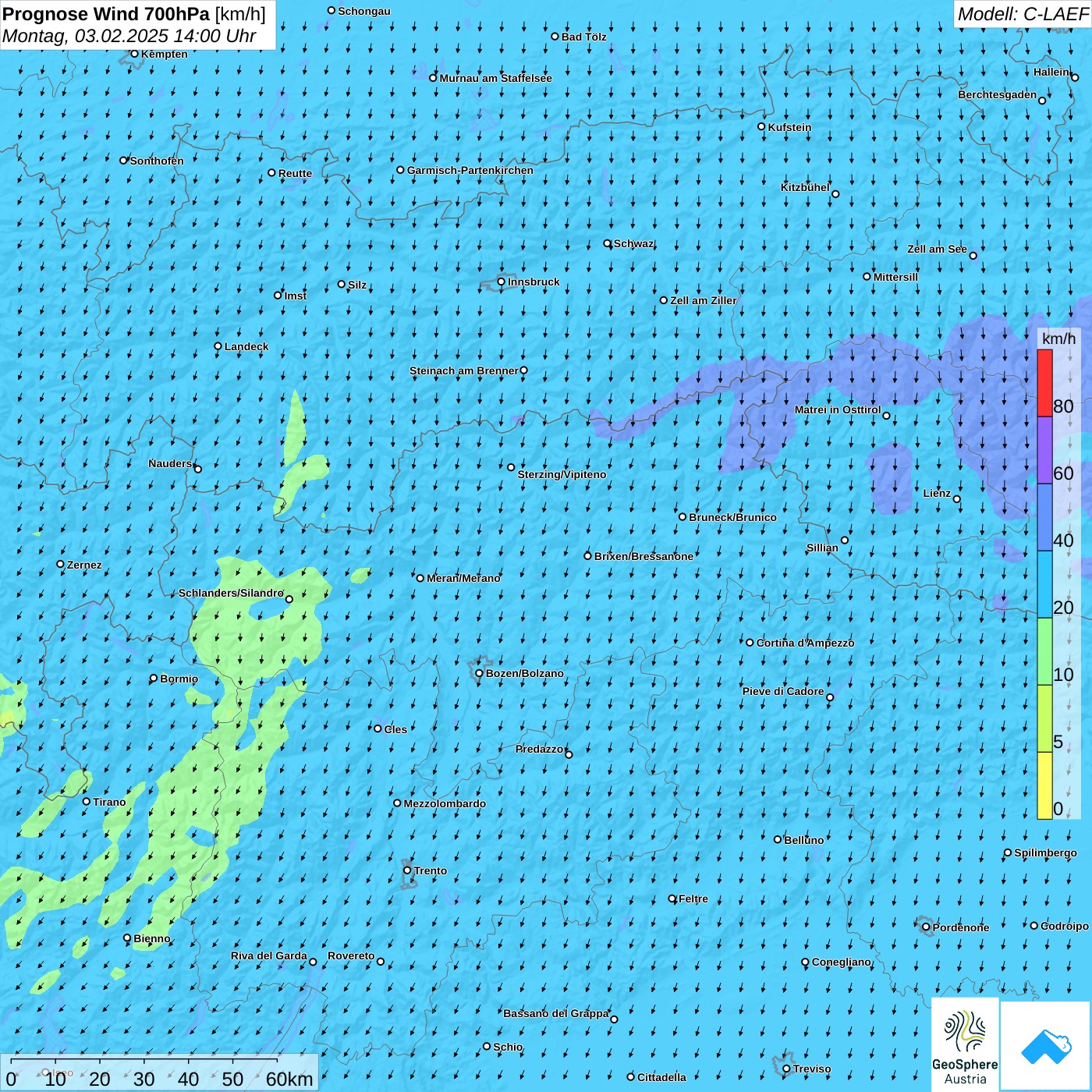Click the Rovereto city marker

click(381, 962)
